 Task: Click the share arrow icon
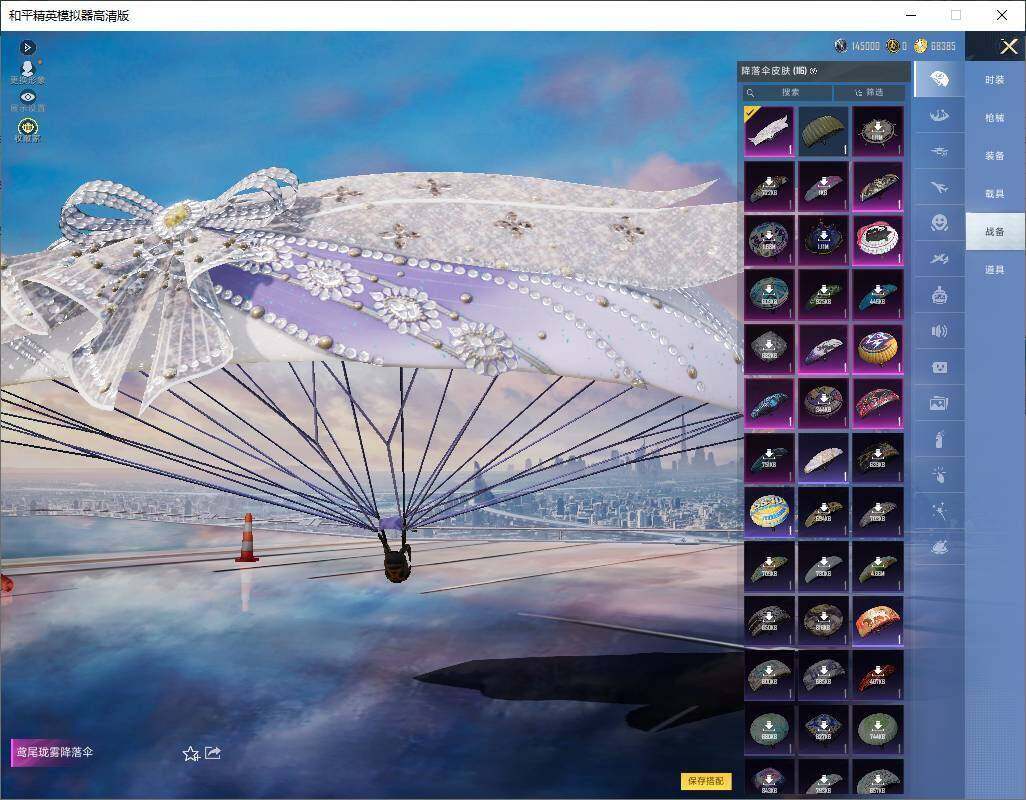[213, 753]
